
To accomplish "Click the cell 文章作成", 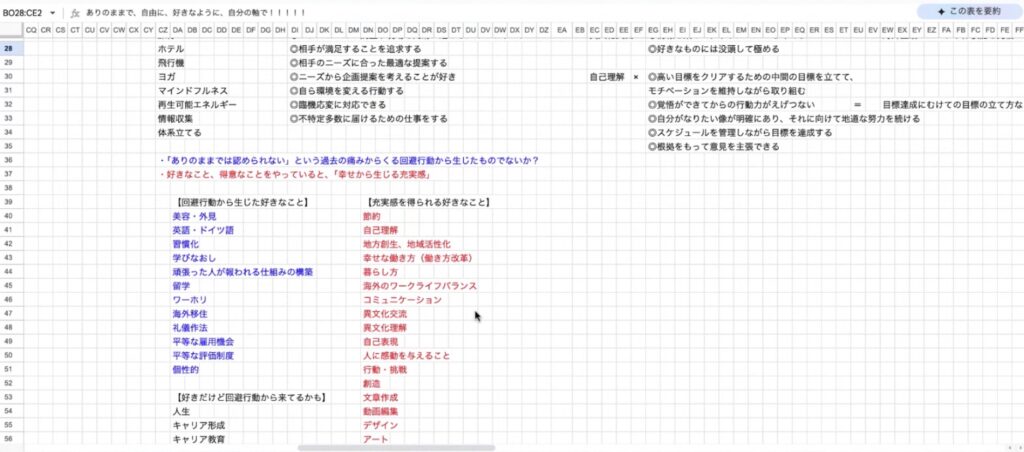I will (381, 397).
